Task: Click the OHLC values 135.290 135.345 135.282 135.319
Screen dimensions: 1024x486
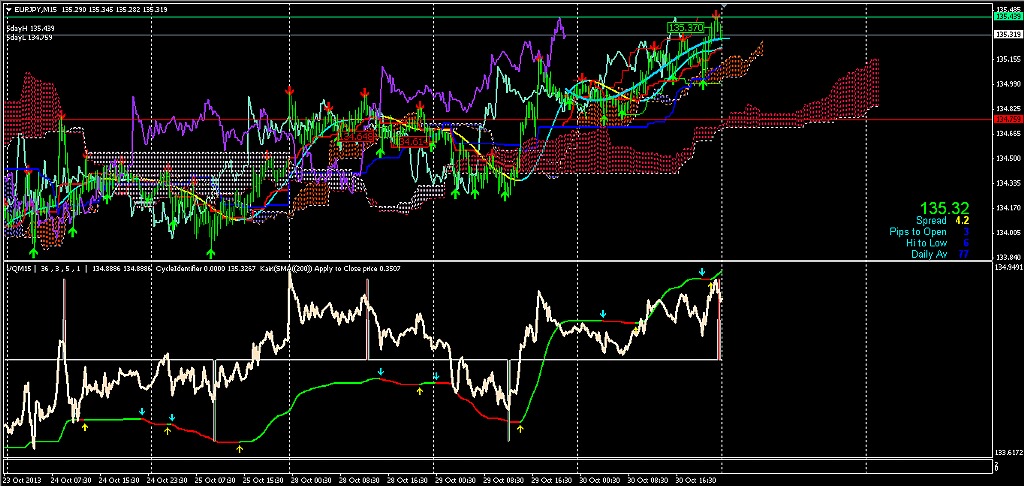Action: pyautogui.click(x=112, y=9)
